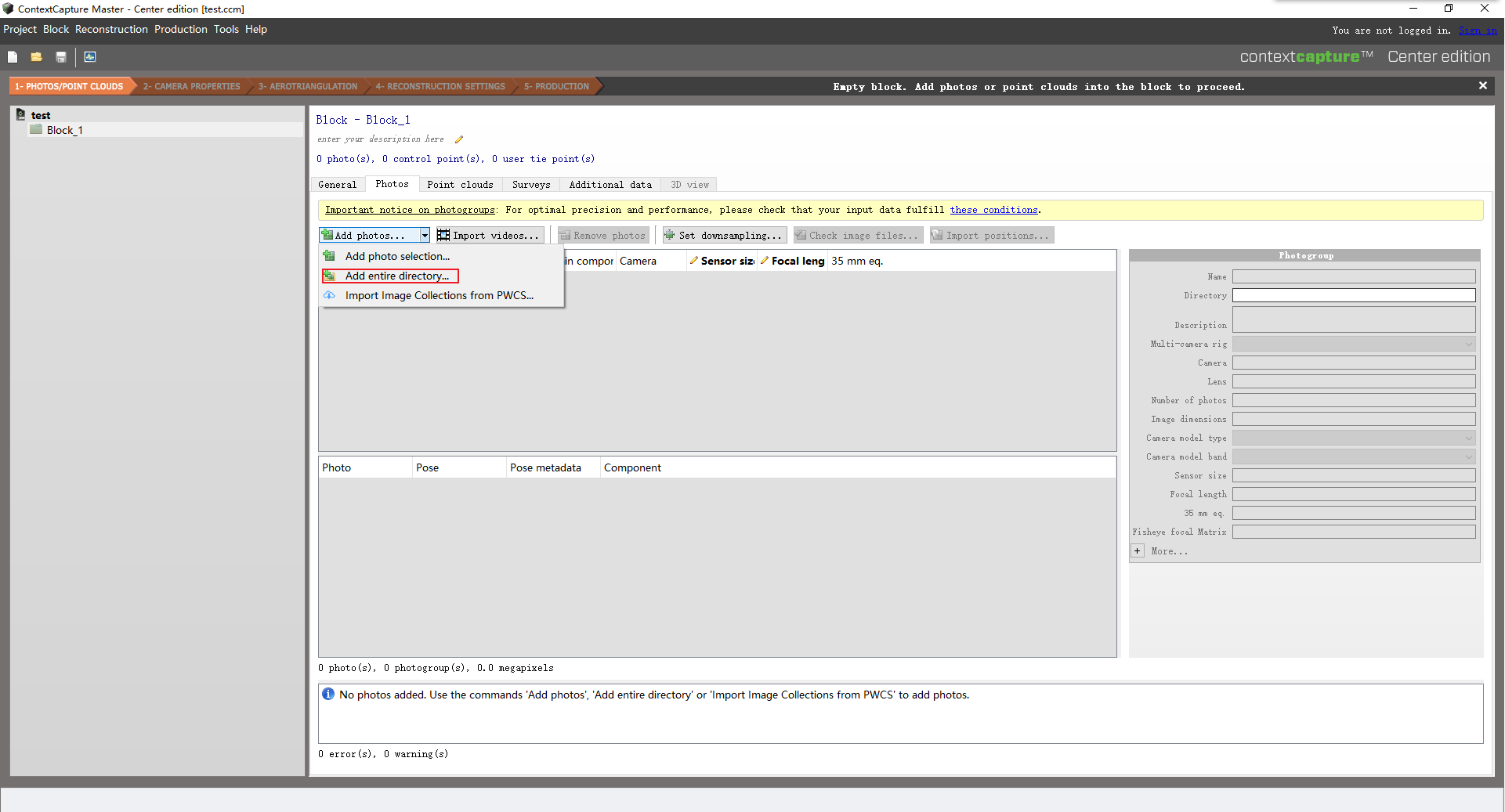Go to step 2 Camera Properties
Image resolution: width=1505 pixels, height=812 pixels.
pyautogui.click(x=191, y=86)
